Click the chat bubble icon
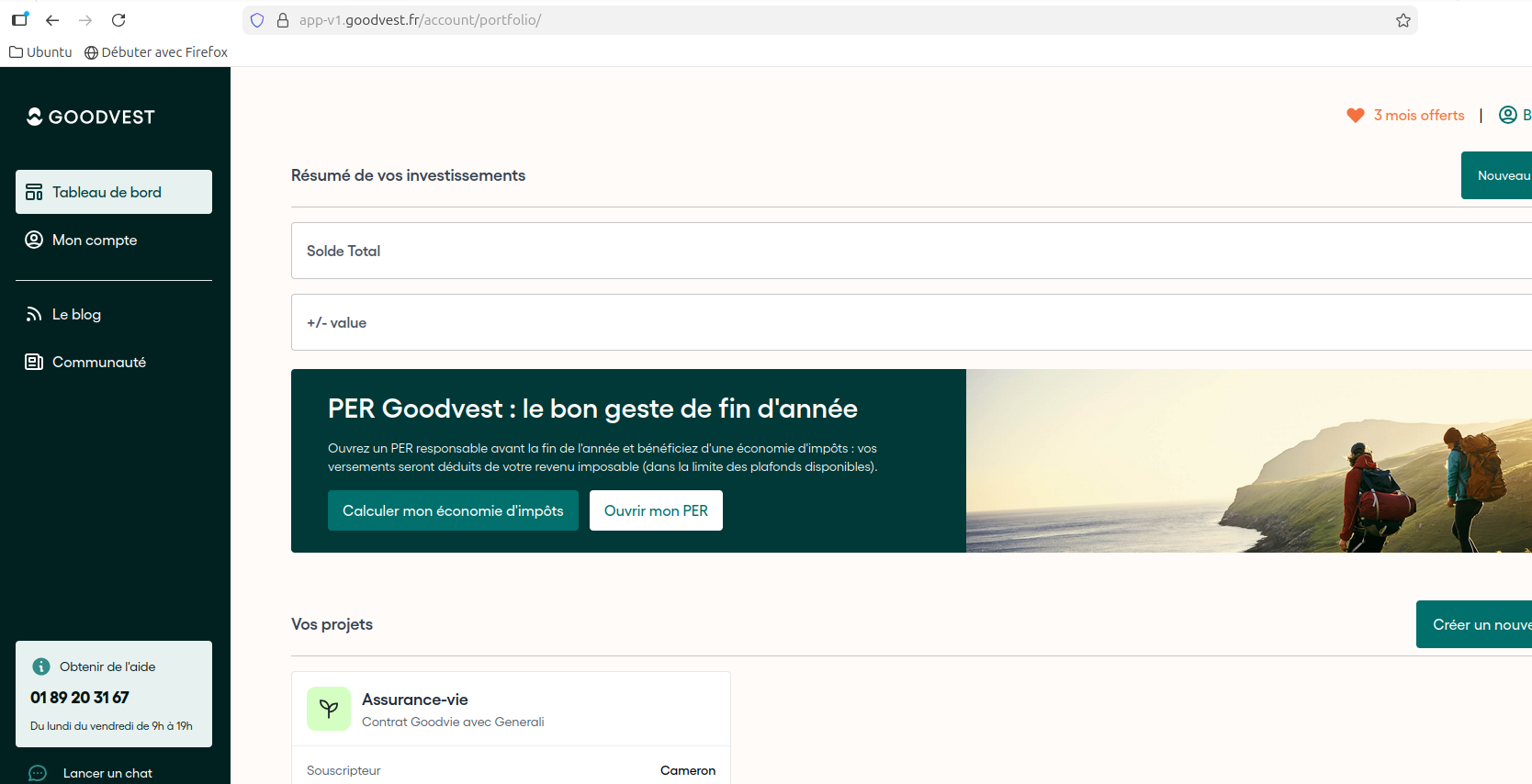This screenshot has height=784, width=1532. (38, 773)
